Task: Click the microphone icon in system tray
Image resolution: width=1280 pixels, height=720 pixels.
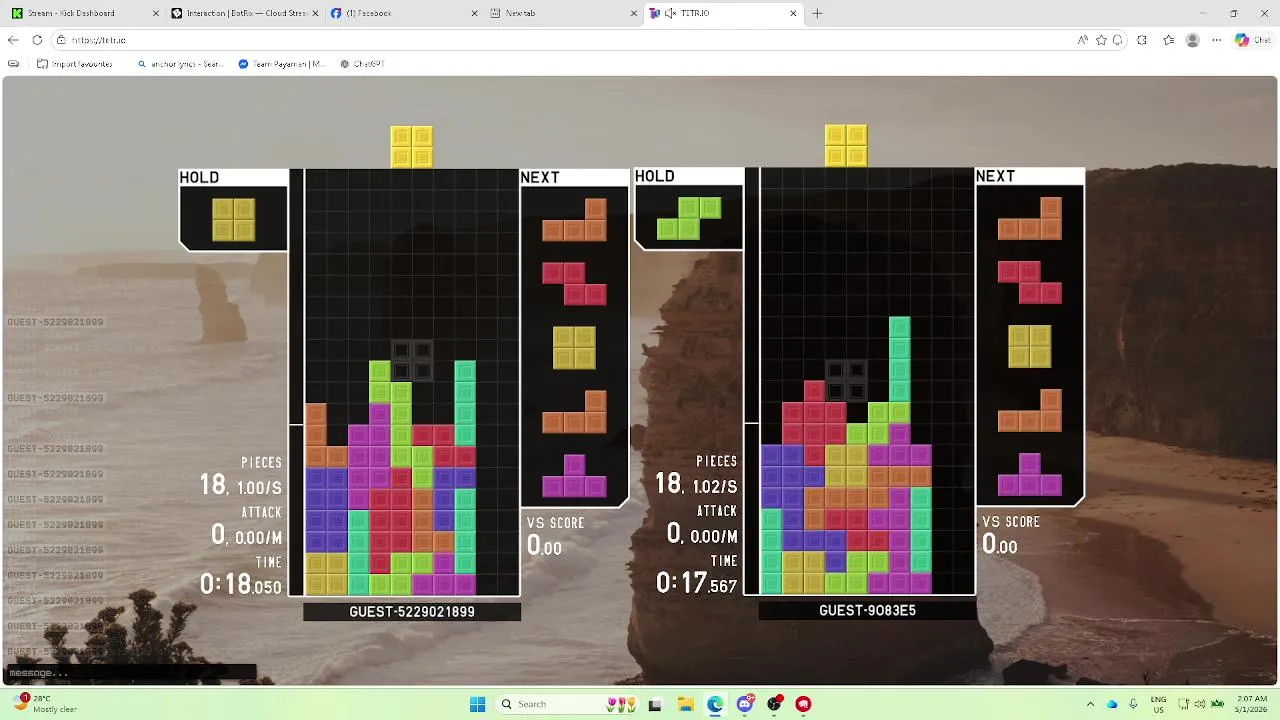Action: pos(1134,704)
